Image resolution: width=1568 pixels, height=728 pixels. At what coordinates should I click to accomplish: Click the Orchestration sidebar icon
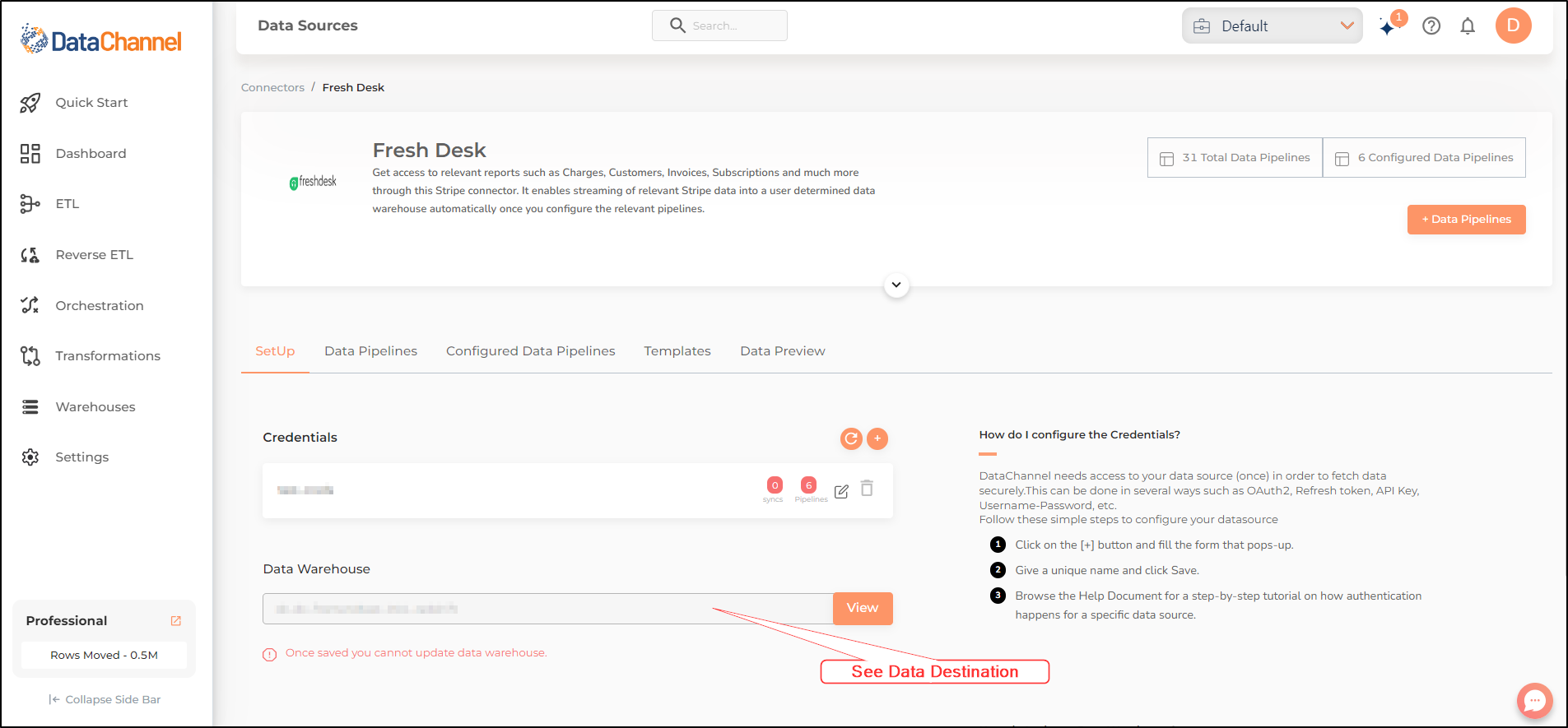(30, 305)
